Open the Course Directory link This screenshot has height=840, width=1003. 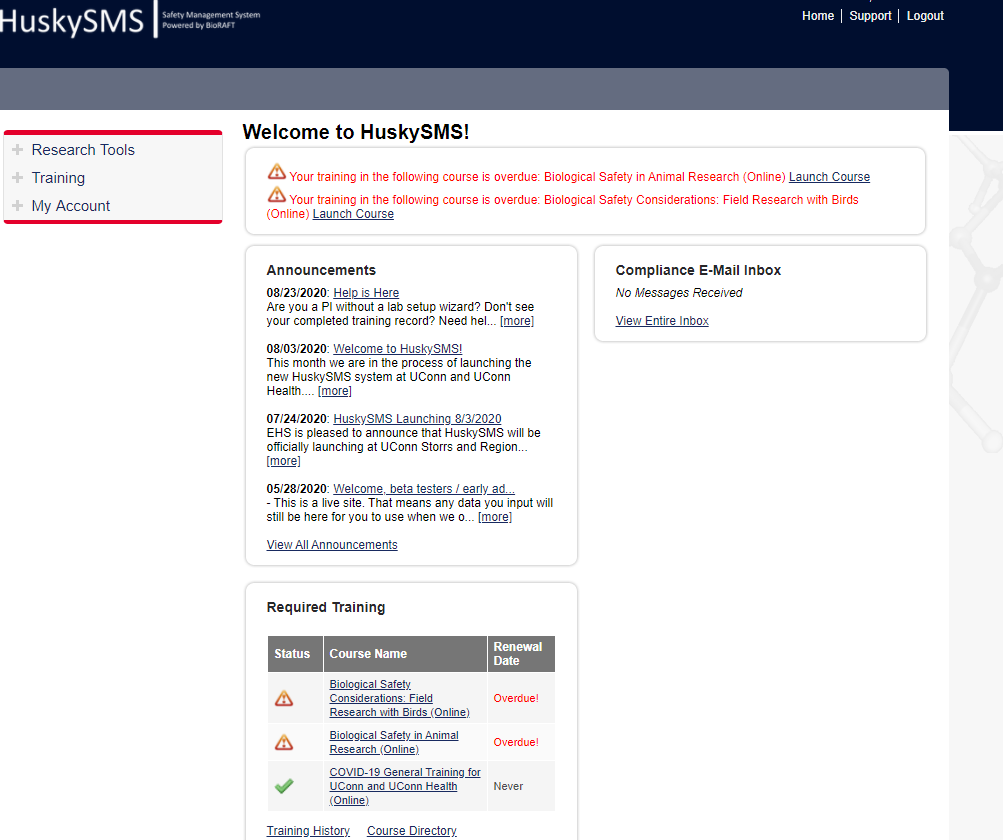pyautogui.click(x=412, y=830)
